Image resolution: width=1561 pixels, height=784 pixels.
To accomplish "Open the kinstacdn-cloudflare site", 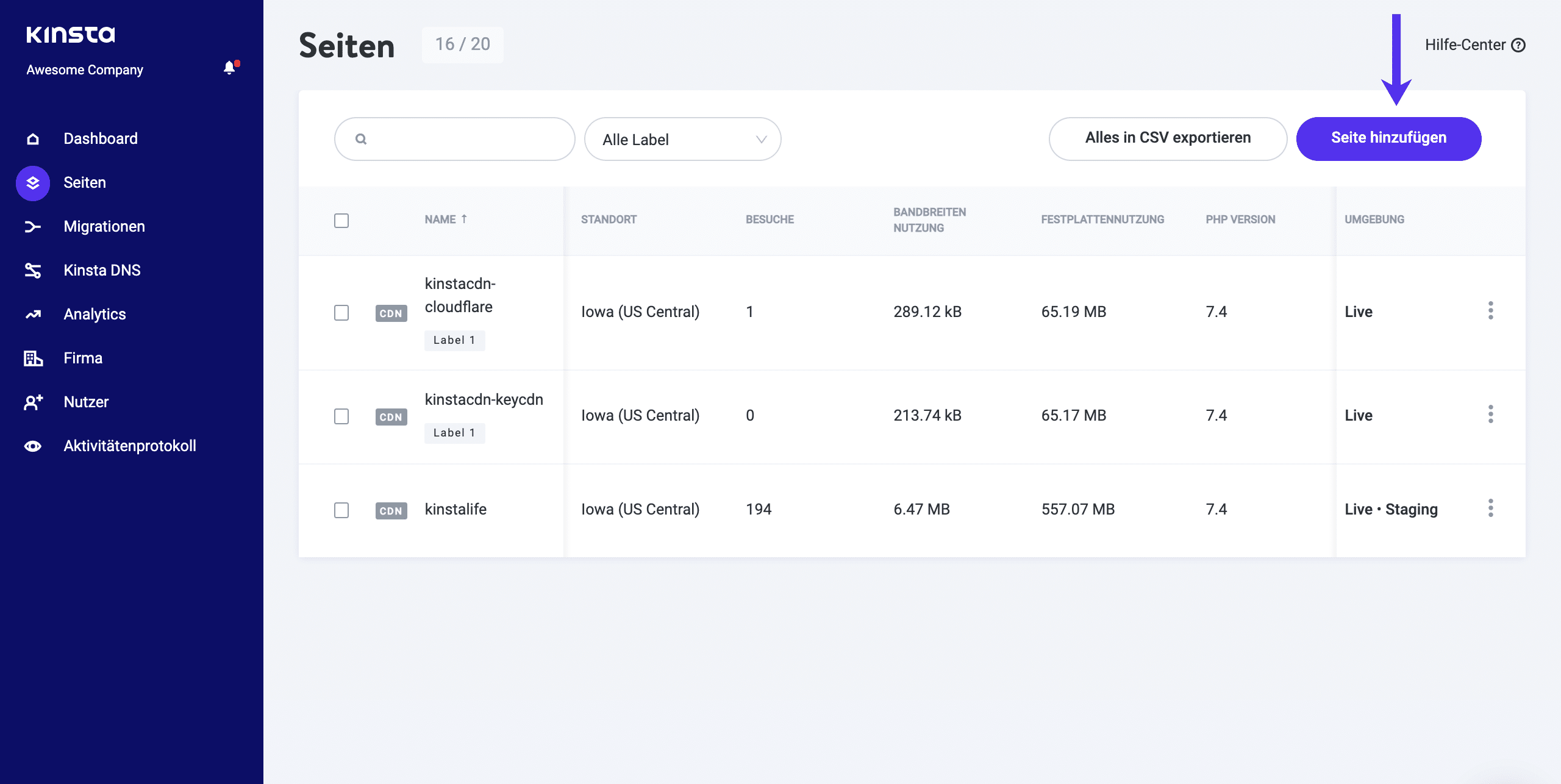I will click(460, 295).
